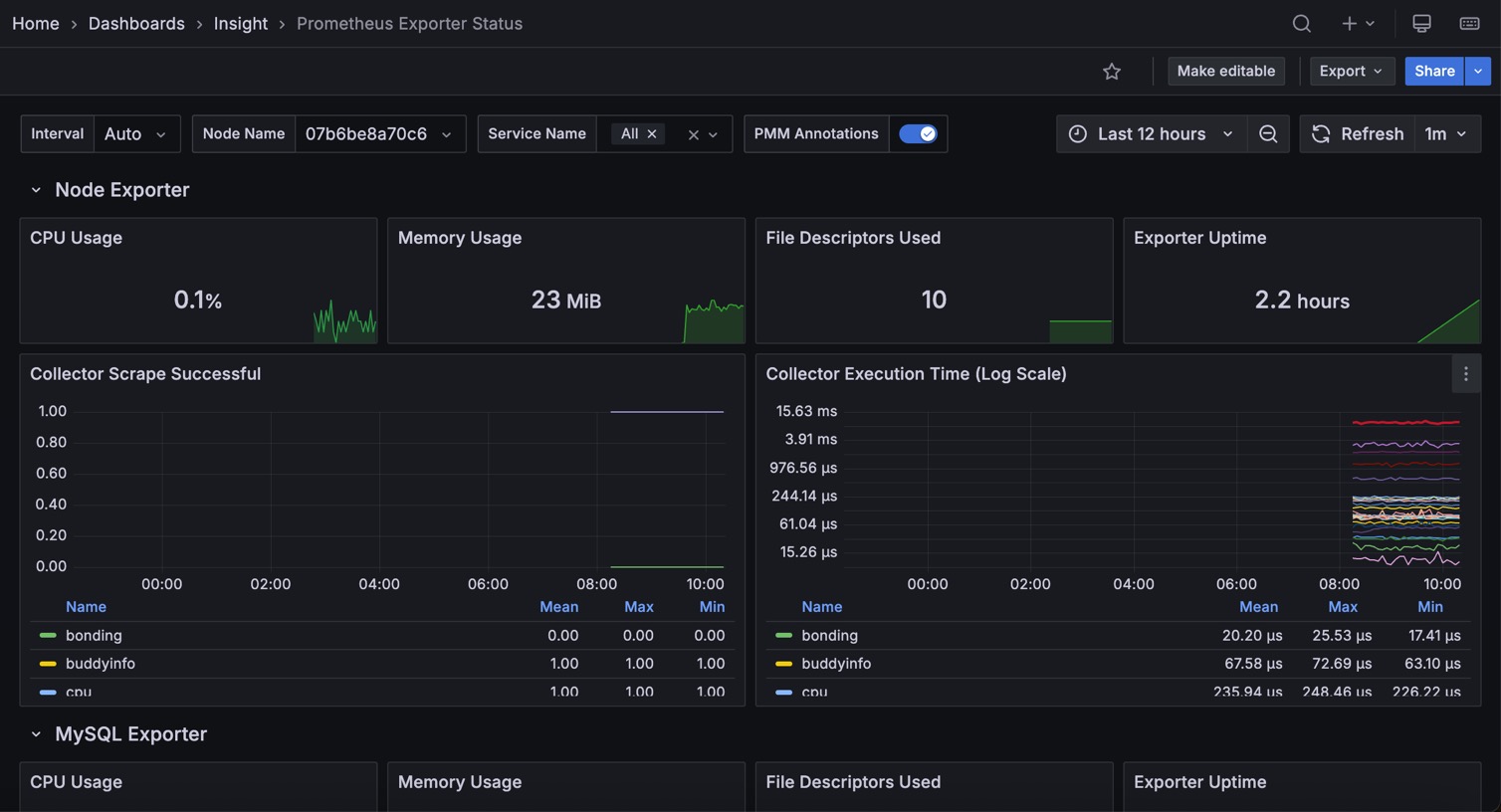The width and height of the screenshot is (1501, 812).
Task: Toggle bonding series in Scrape Successful legend
Action: tap(94, 636)
